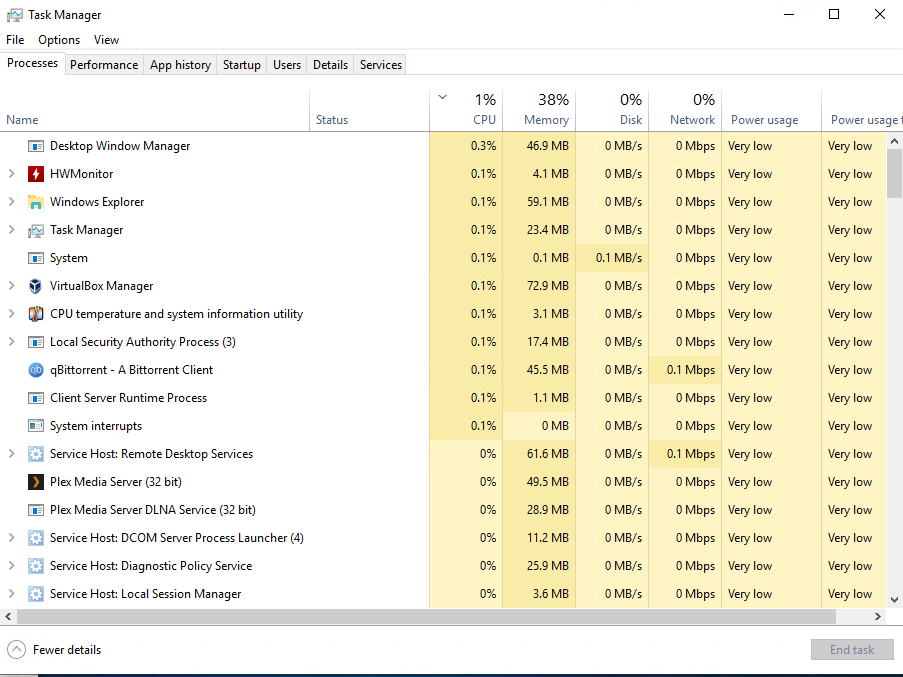Screen dimensions: 903x677
Task: Click the Windows Explorer folder icon
Action: [x=36, y=202]
